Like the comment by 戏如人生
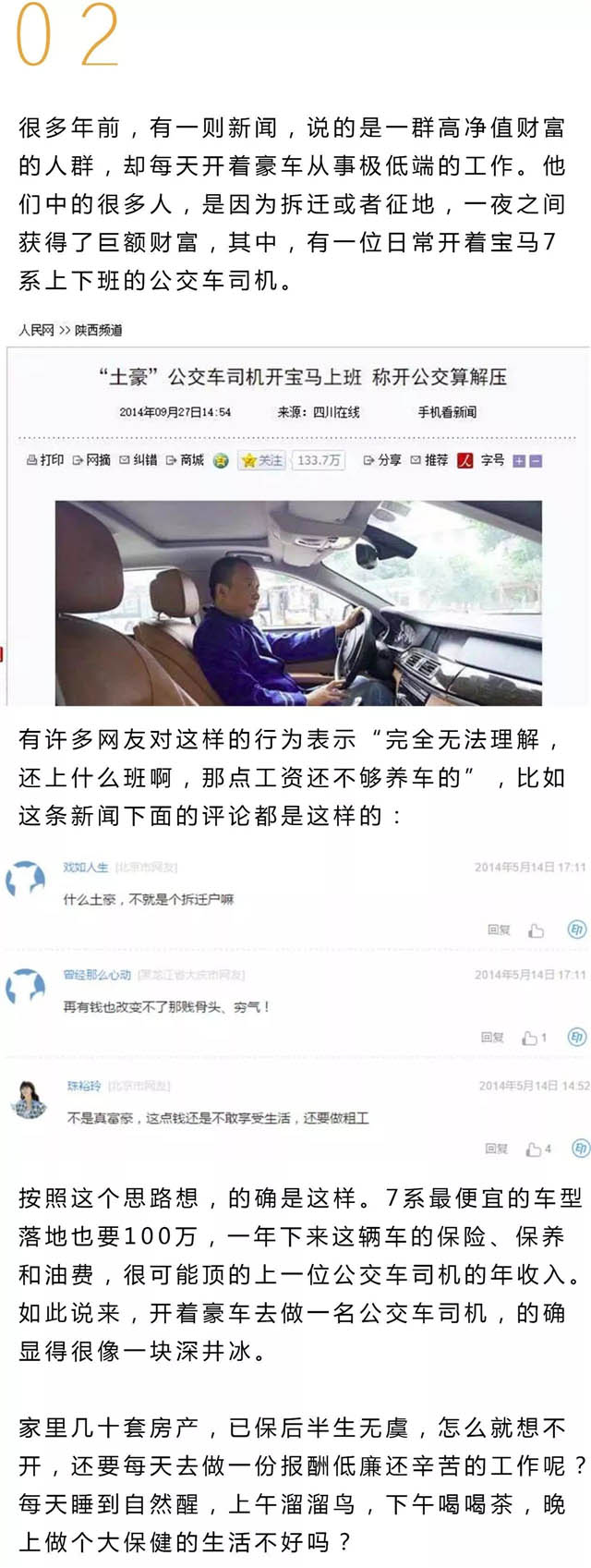The width and height of the screenshot is (591, 1568). (537, 930)
